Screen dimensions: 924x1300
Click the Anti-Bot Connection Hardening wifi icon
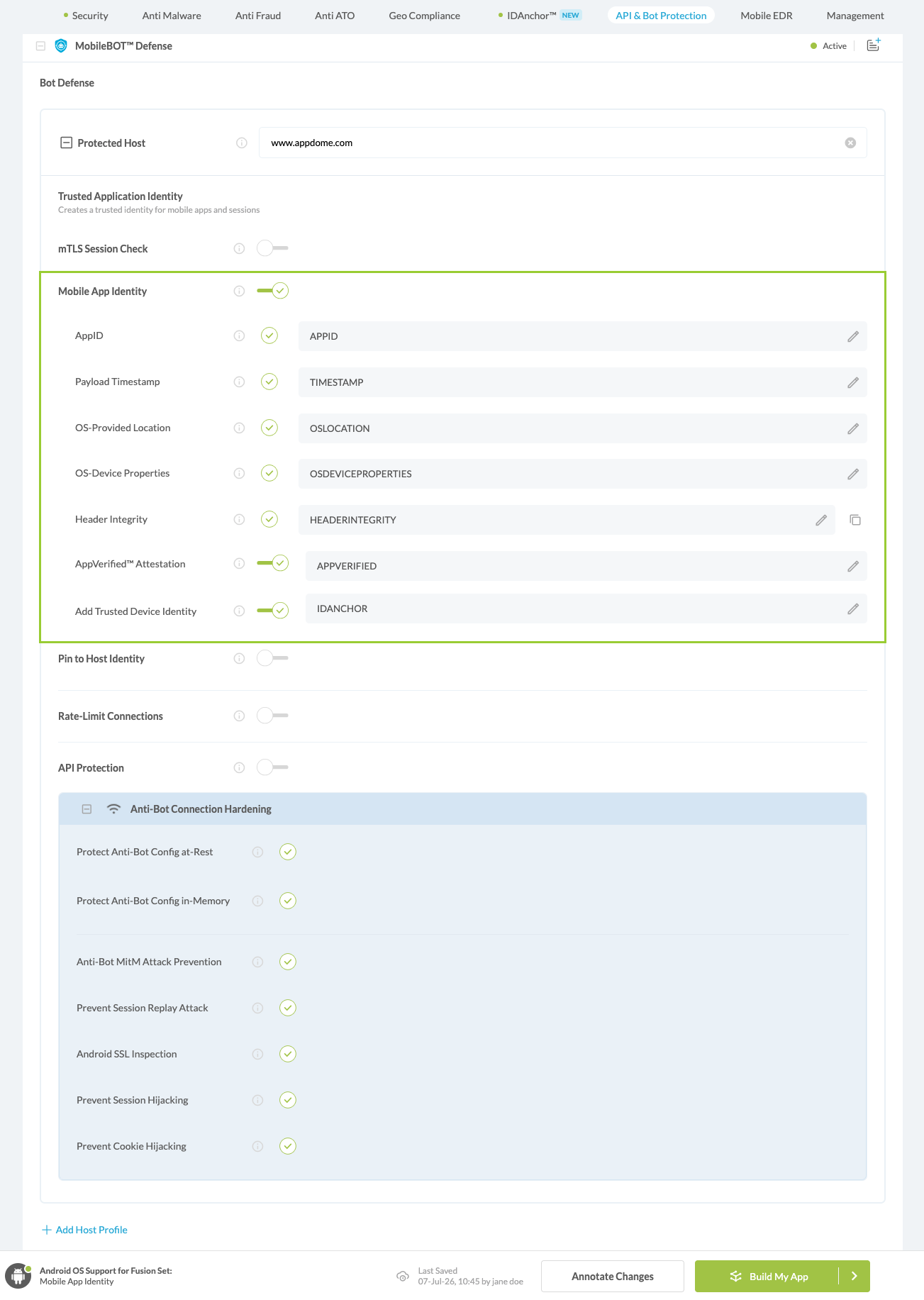[x=113, y=809]
